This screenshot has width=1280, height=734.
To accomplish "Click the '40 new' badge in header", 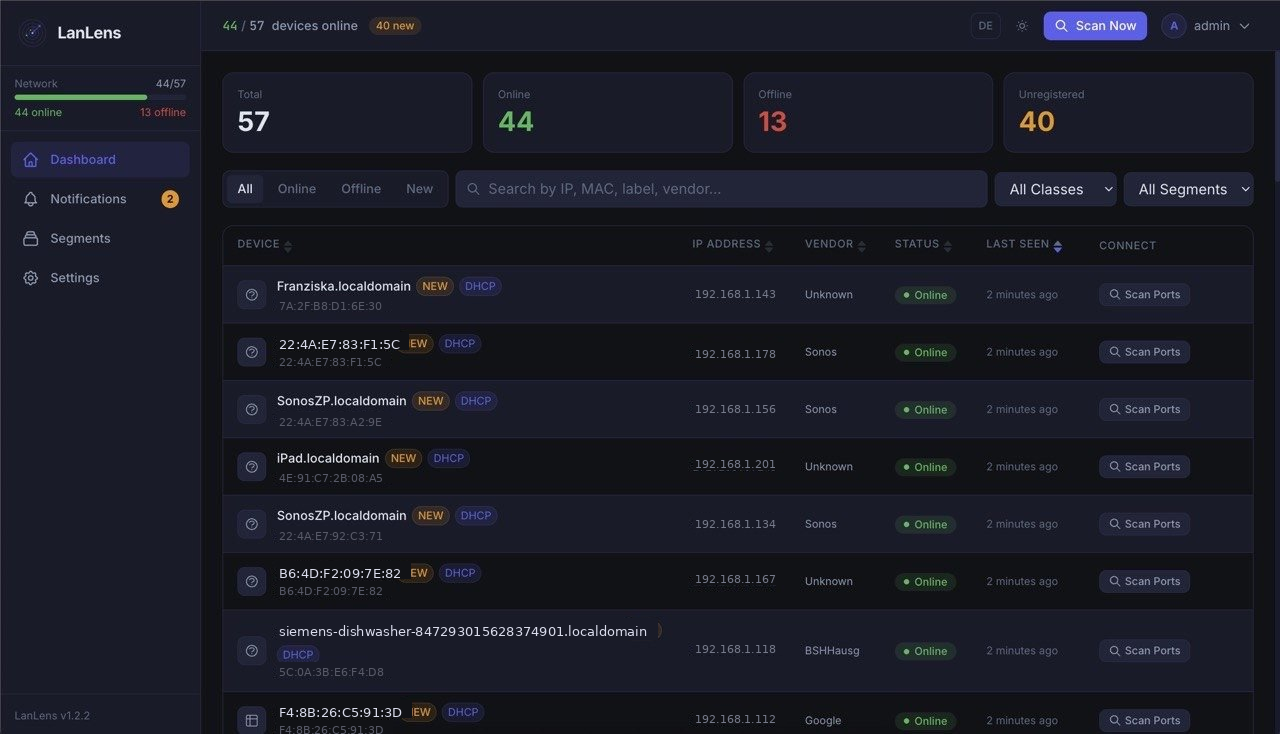I will pos(395,26).
